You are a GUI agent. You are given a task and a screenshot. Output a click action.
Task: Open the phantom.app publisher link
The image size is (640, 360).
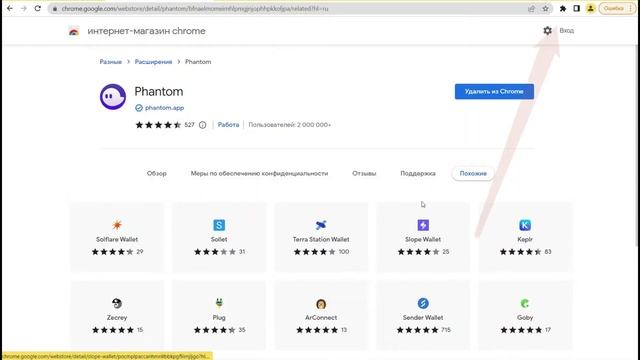pos(164,108)
